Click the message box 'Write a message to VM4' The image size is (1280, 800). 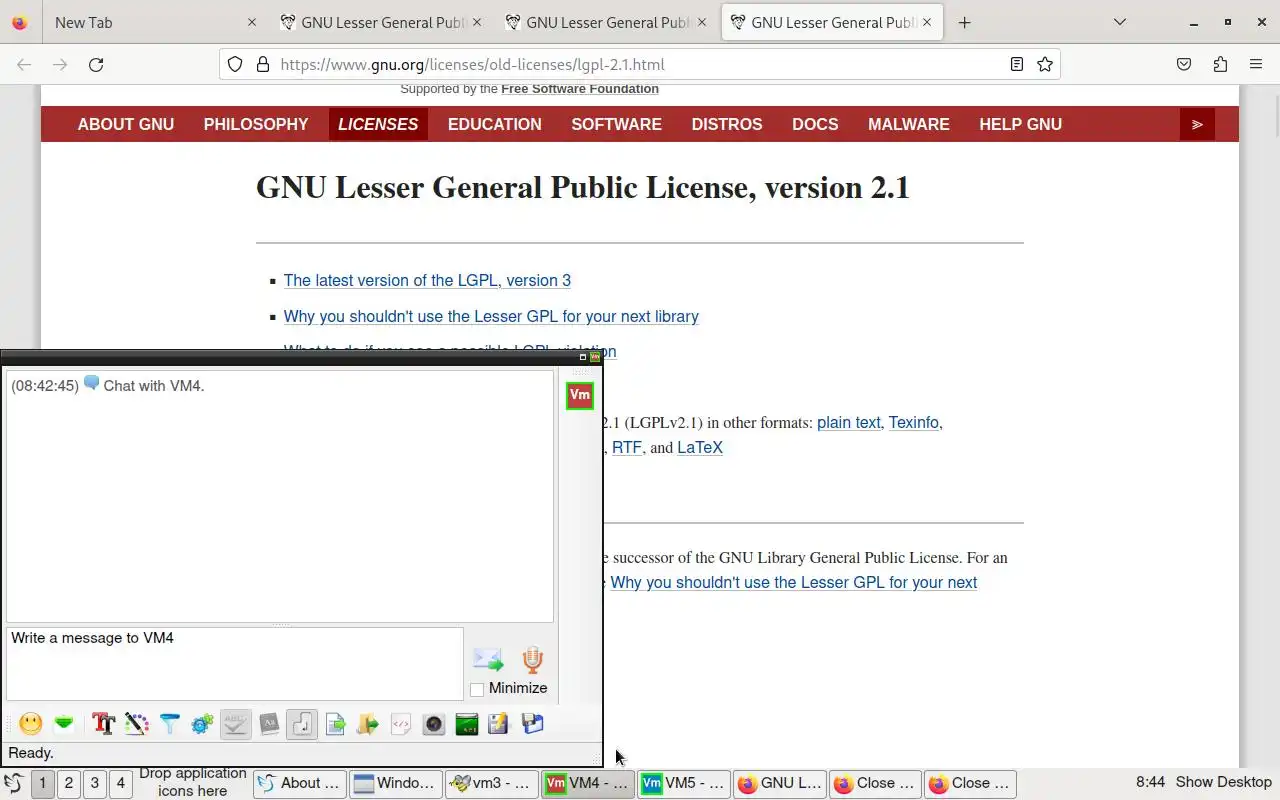coord(235,663)
